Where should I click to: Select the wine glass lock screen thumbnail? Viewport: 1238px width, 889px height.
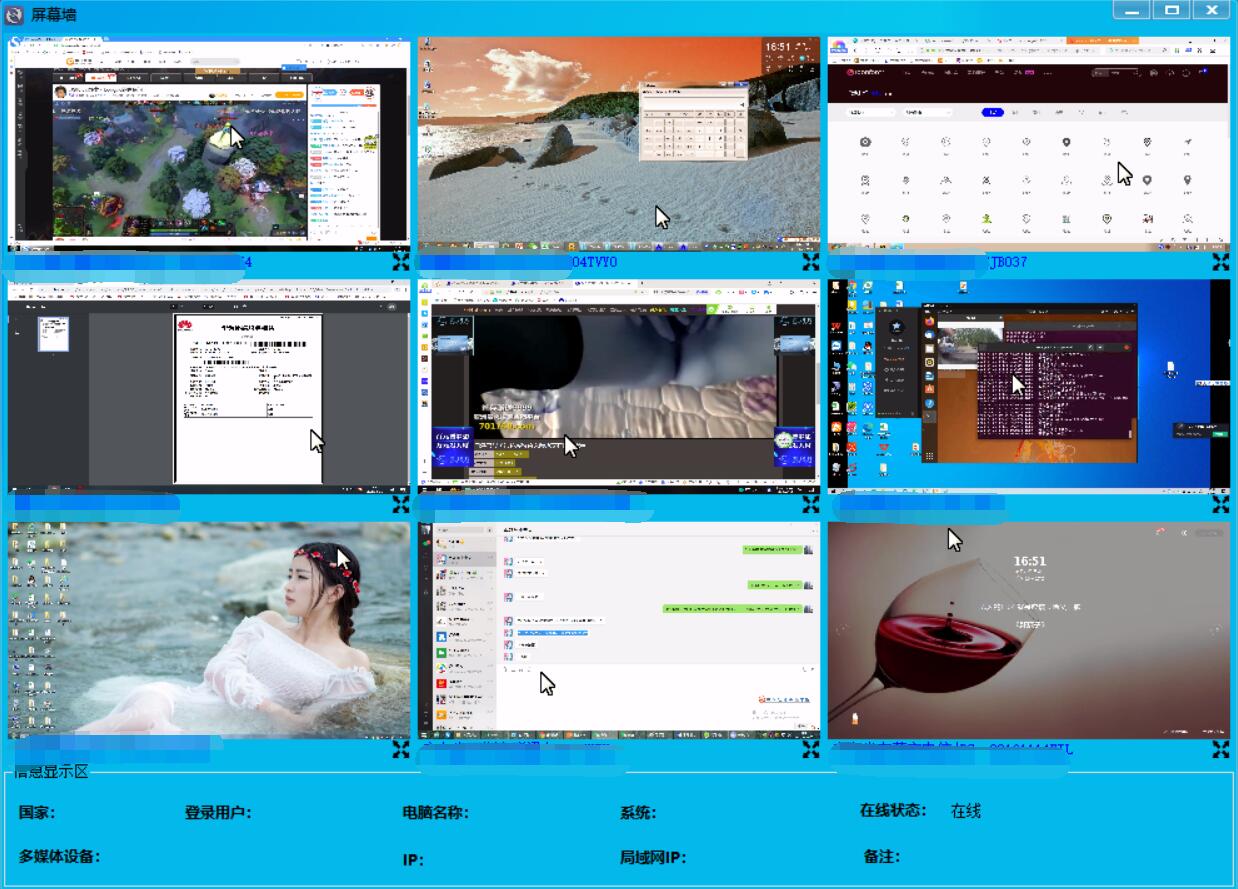pos(1028,630)
